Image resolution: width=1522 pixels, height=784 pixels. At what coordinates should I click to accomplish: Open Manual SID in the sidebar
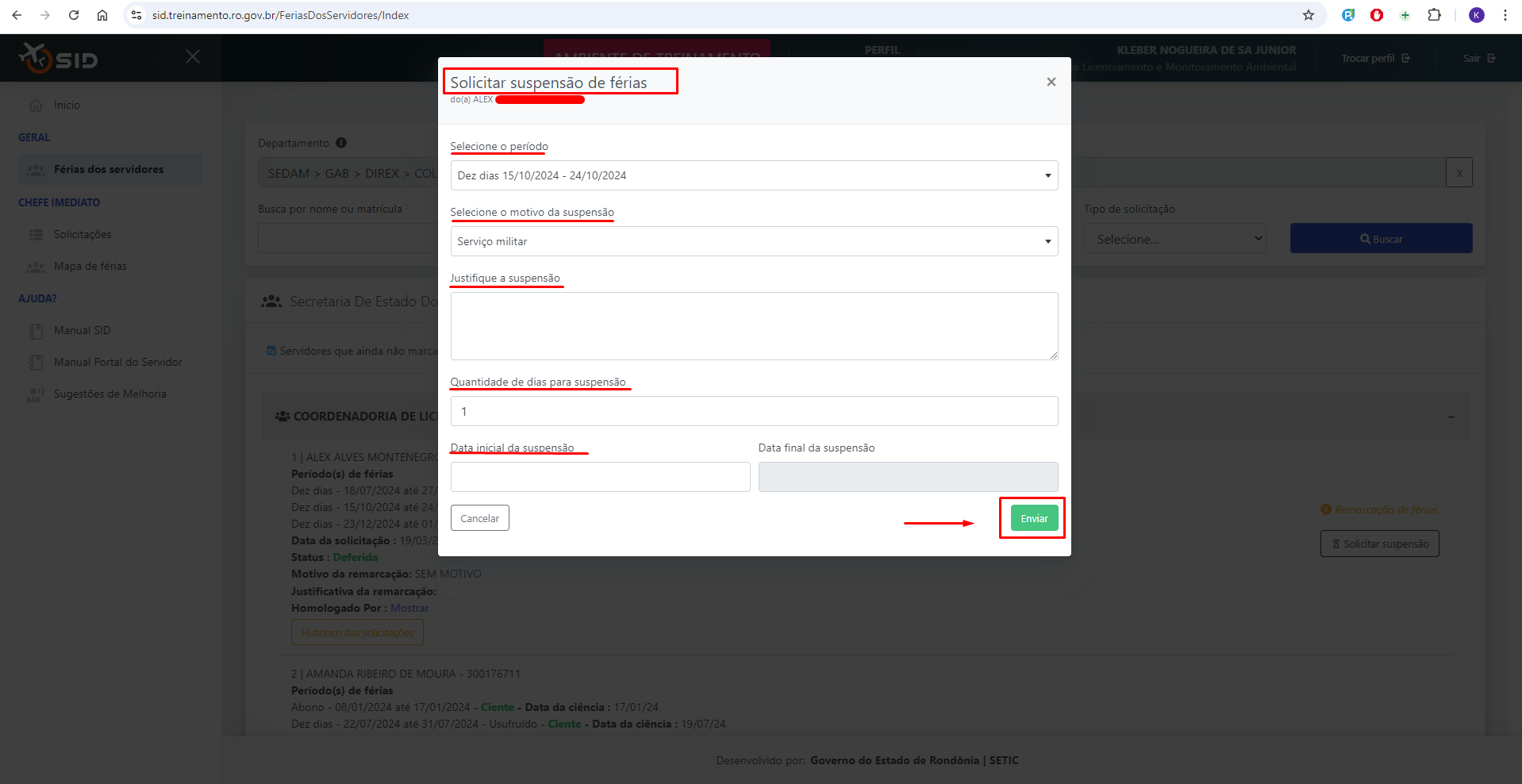[x=82, y=330]
